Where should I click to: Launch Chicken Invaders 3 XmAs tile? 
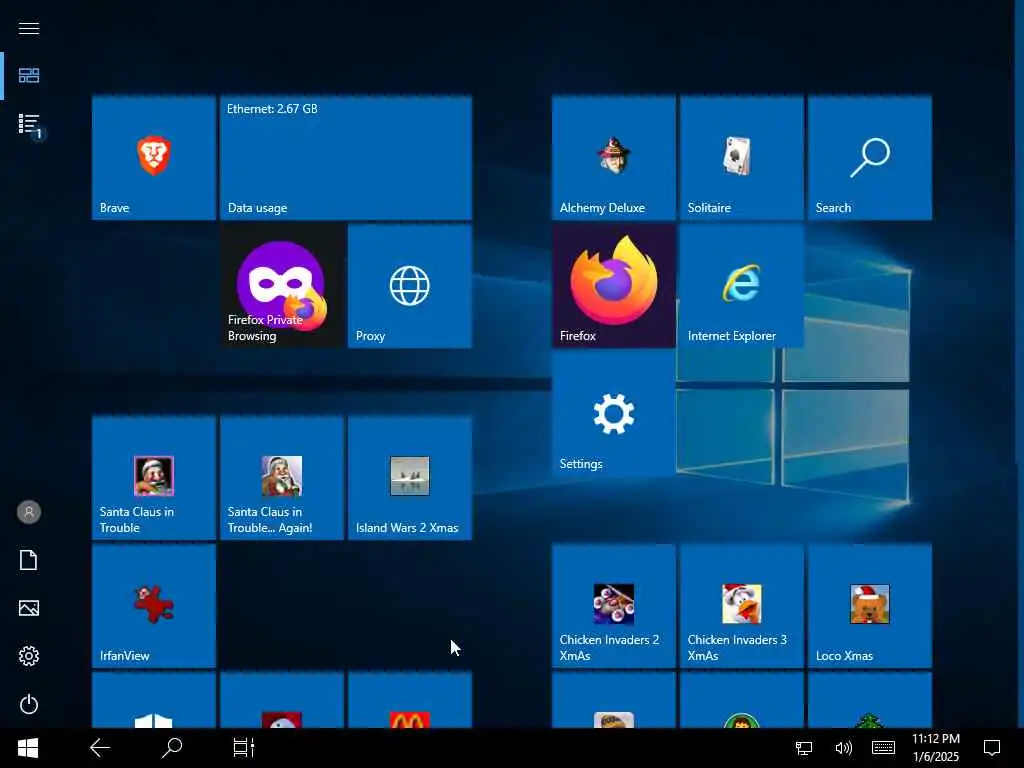pyautogui.click(x=741, y=606)
